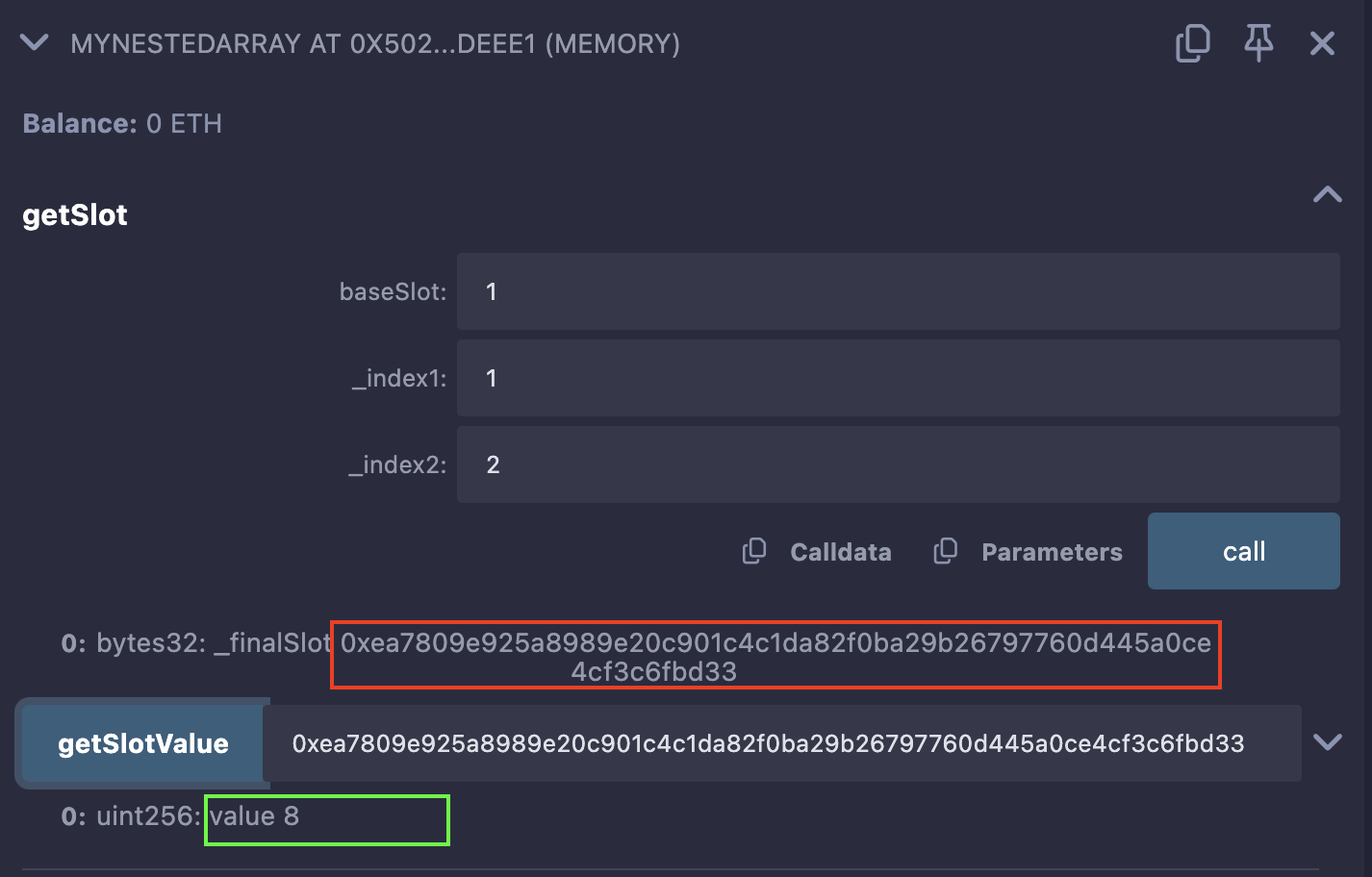Run the getSlotValue function button

pos(142,743)
